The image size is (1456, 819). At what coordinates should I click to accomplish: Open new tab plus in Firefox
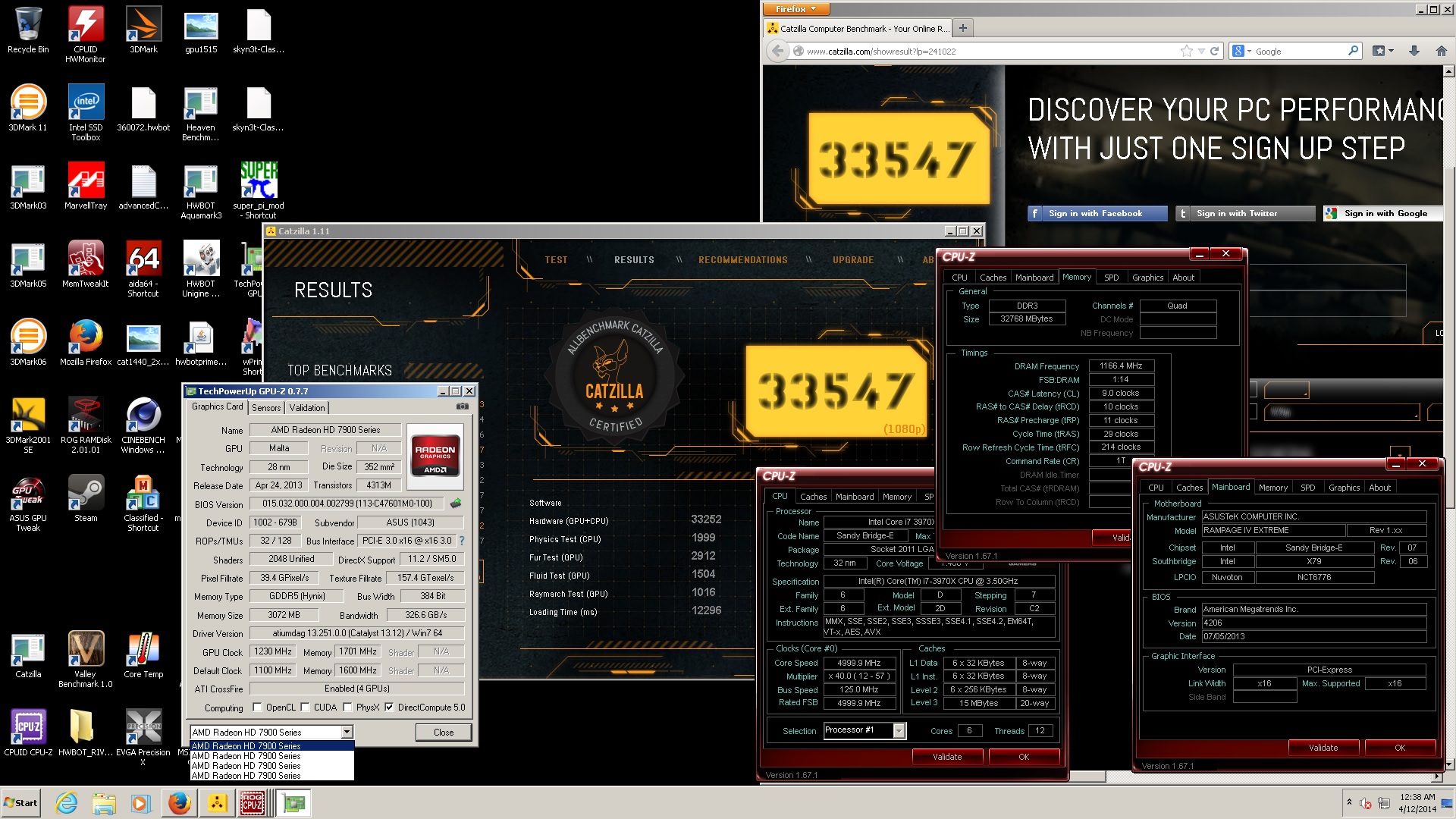[962, 28]
